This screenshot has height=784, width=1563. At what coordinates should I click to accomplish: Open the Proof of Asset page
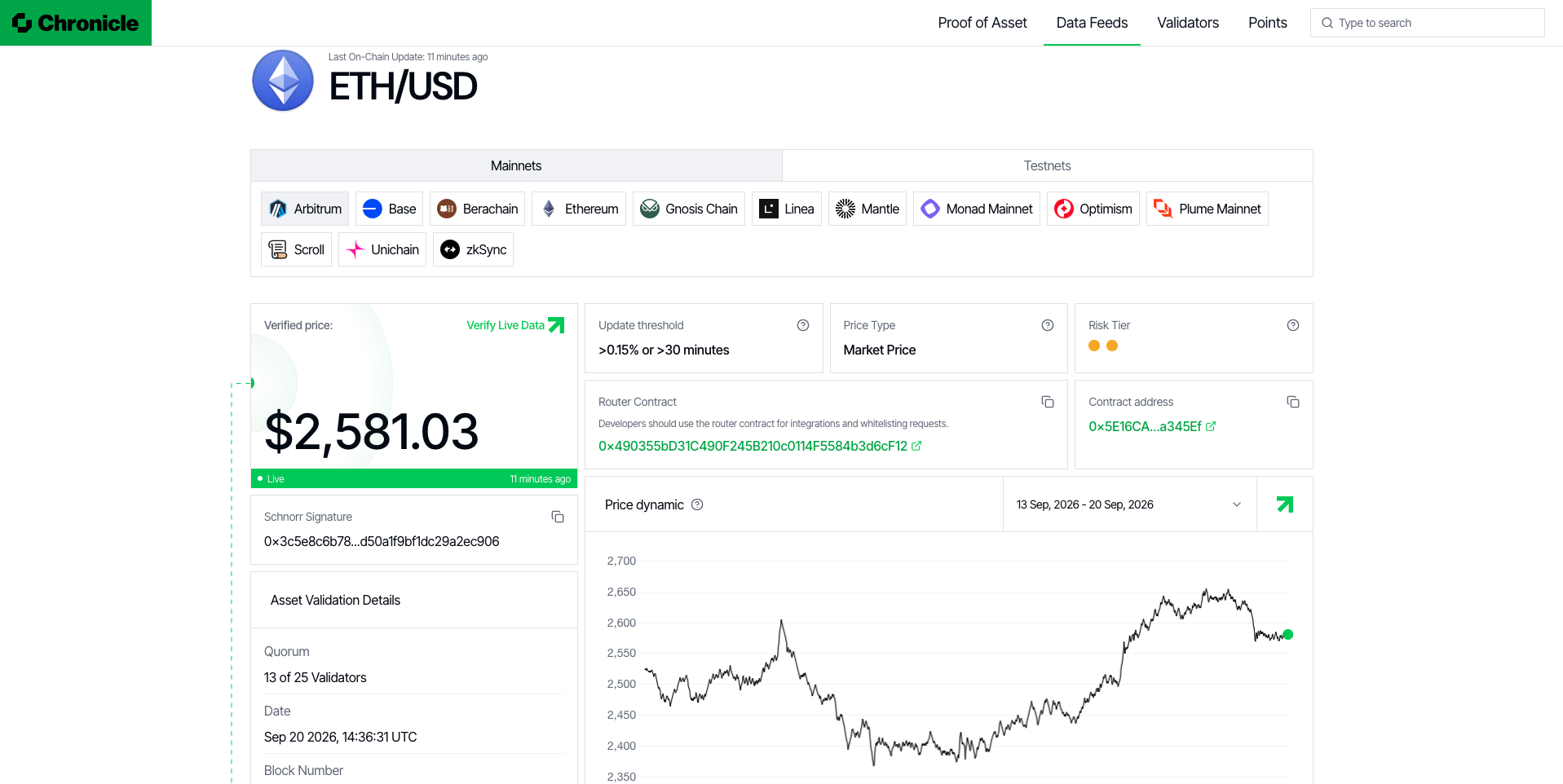point(982,23)
